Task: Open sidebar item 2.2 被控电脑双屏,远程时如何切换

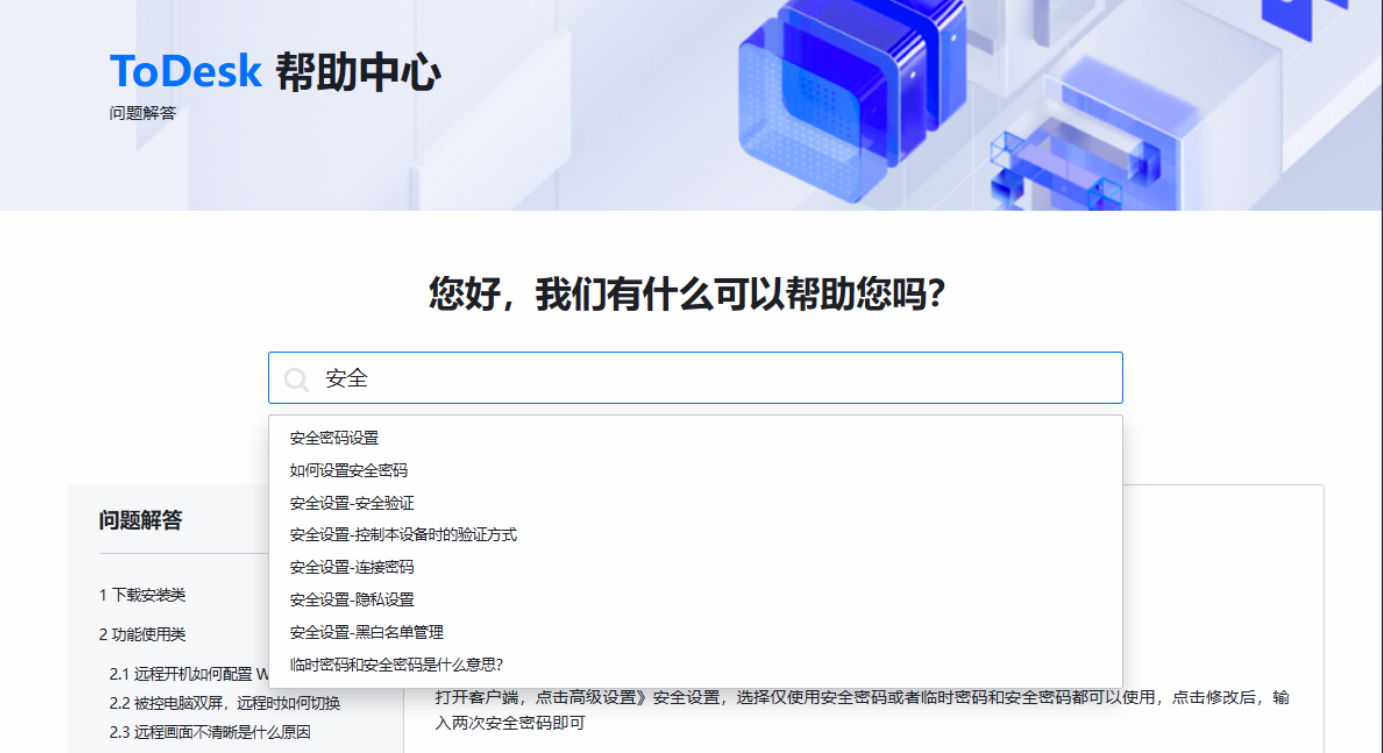Action: (x=225, y=703)
